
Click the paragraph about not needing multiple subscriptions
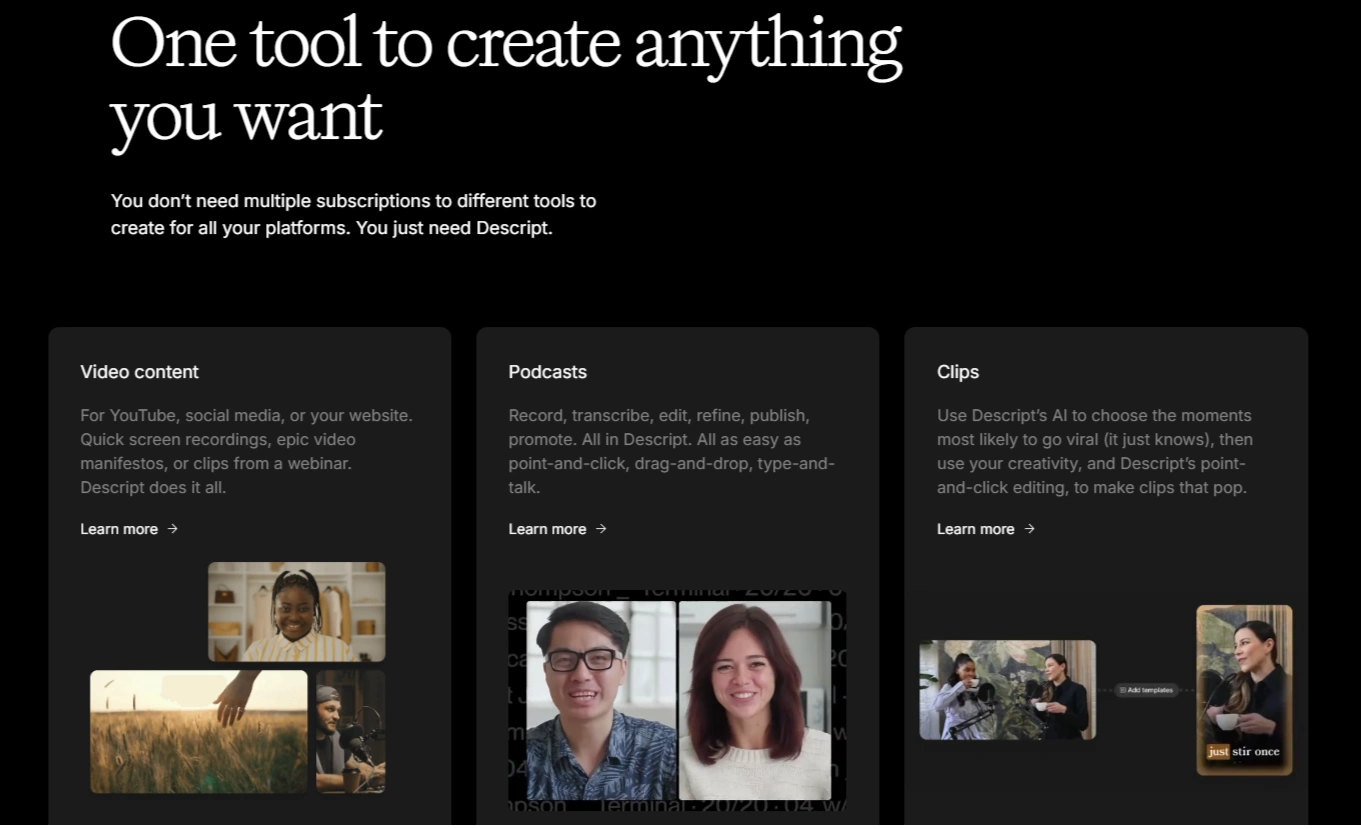(353, 214)
